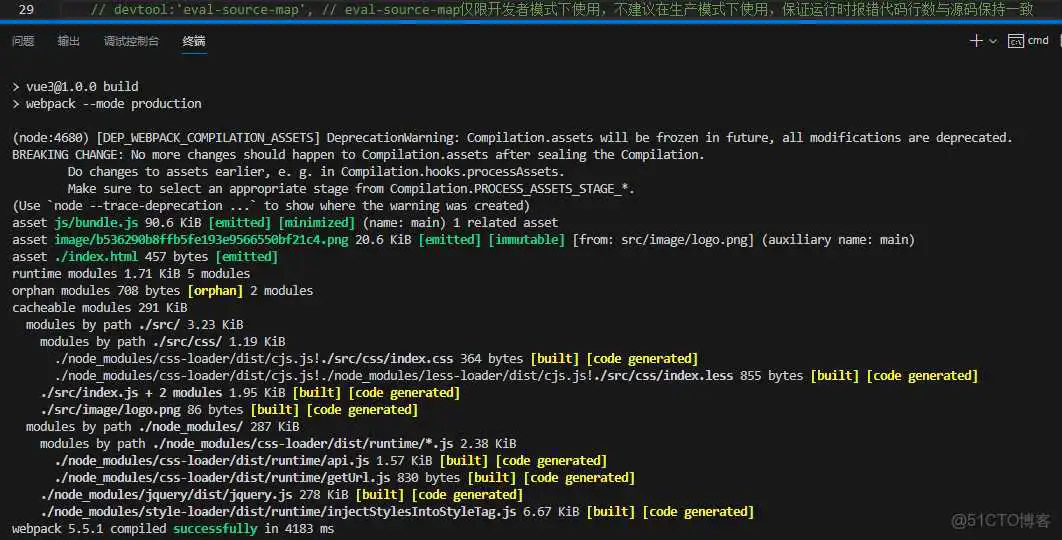This screenshot has width=1062, height=540.
Task: Click 'node --trace-deprecation' hint text
Action: click(x=138, y=205)
